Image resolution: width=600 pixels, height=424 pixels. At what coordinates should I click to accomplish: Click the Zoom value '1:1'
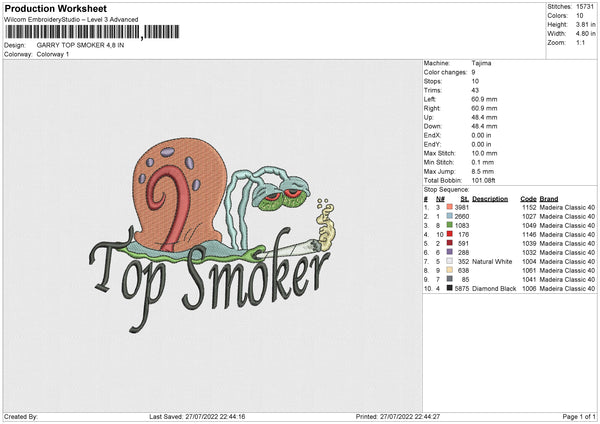pyautogui.click(x=580, y=42)
